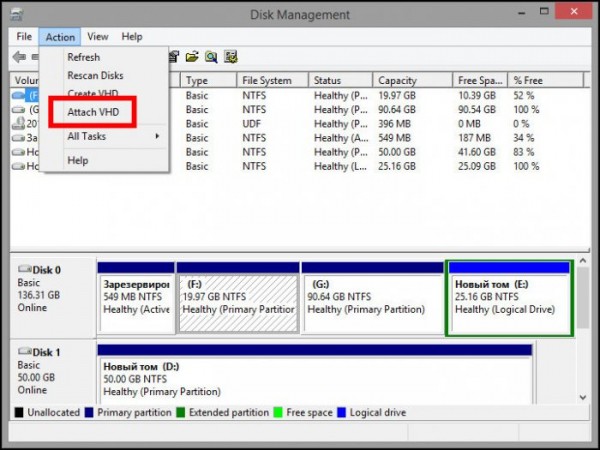
Task: Click the 25.09 GB free space cell
Action: coord(477,166)
